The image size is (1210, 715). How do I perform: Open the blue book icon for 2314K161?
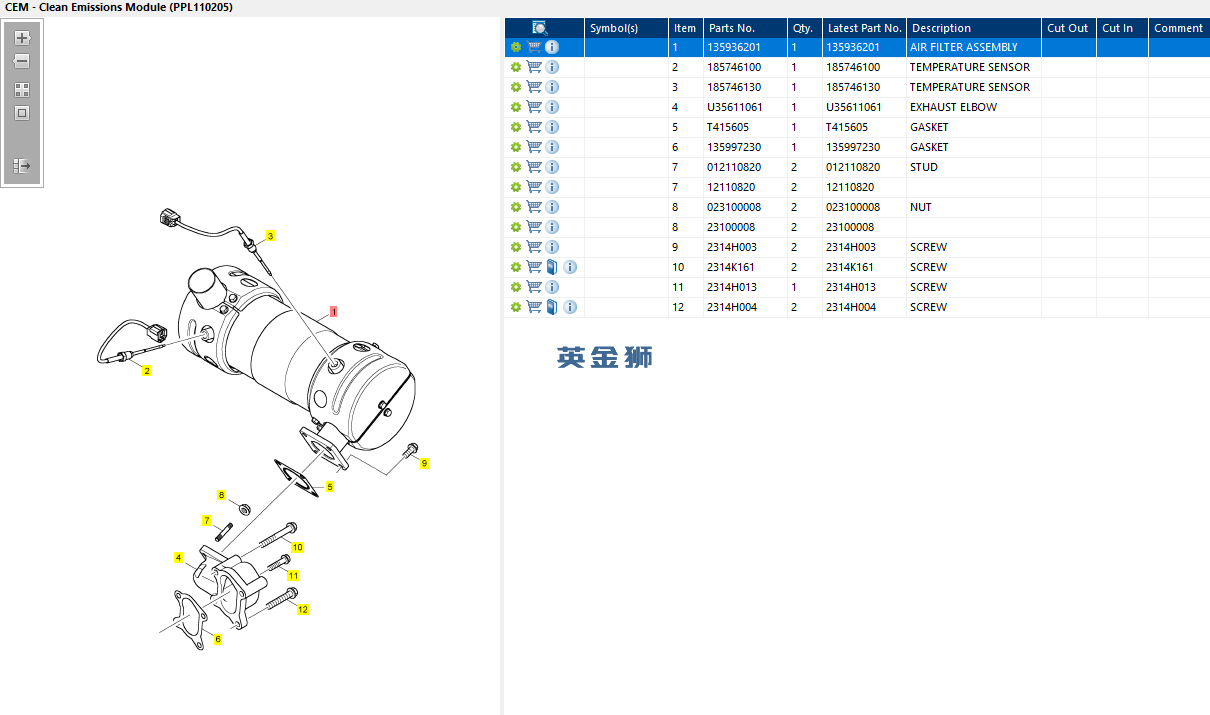pos(552,267)
